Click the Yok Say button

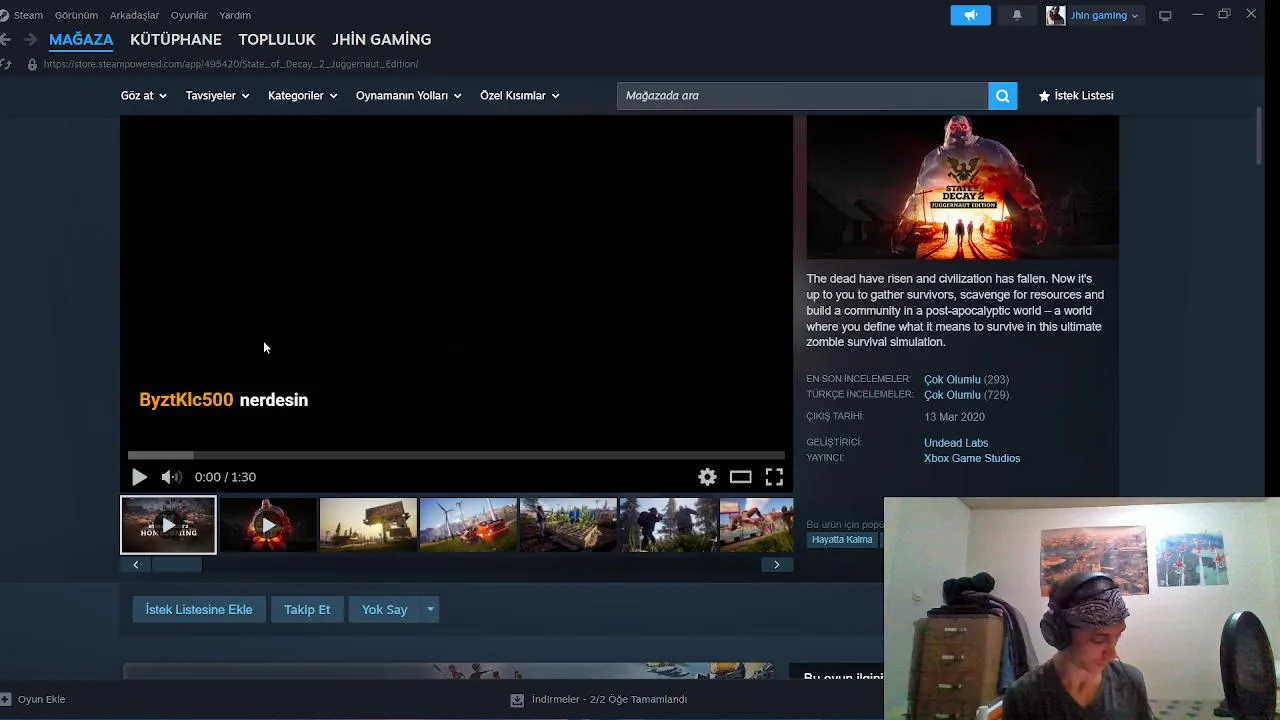click(x=384, y=610)
